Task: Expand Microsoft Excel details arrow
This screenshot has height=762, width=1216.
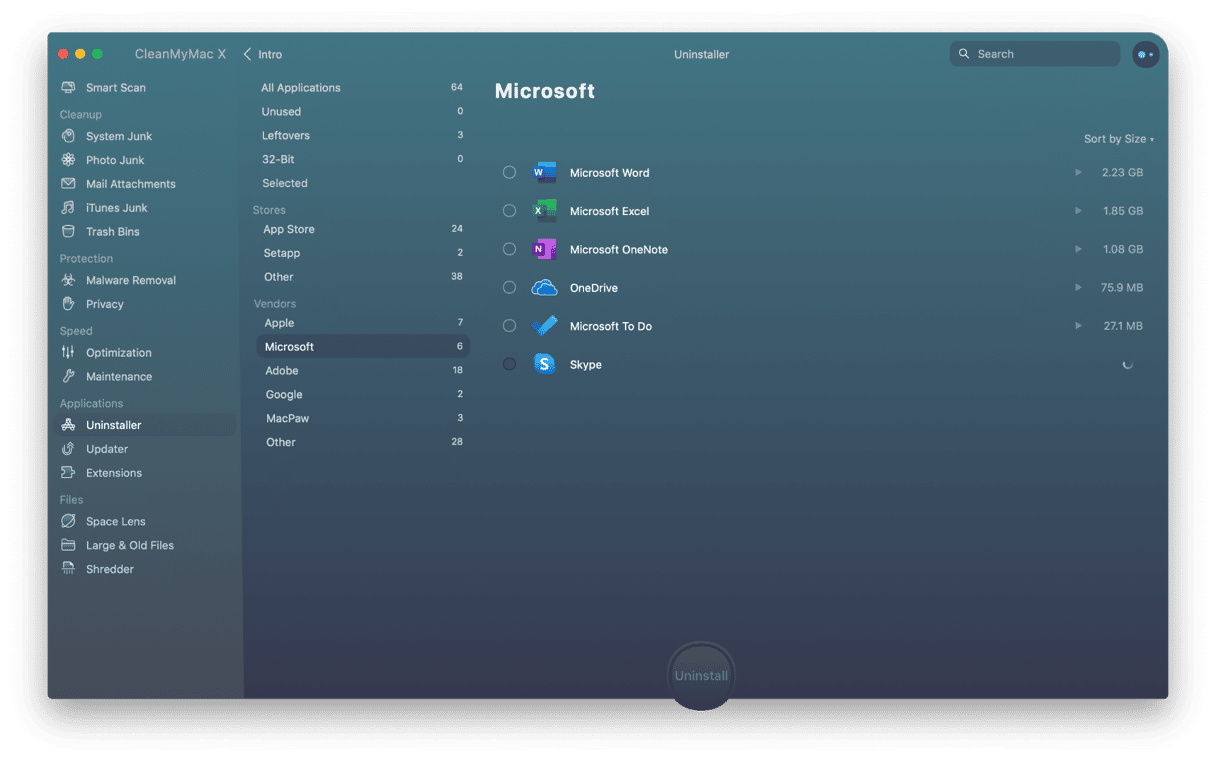Action: (x=1078, y=211)
